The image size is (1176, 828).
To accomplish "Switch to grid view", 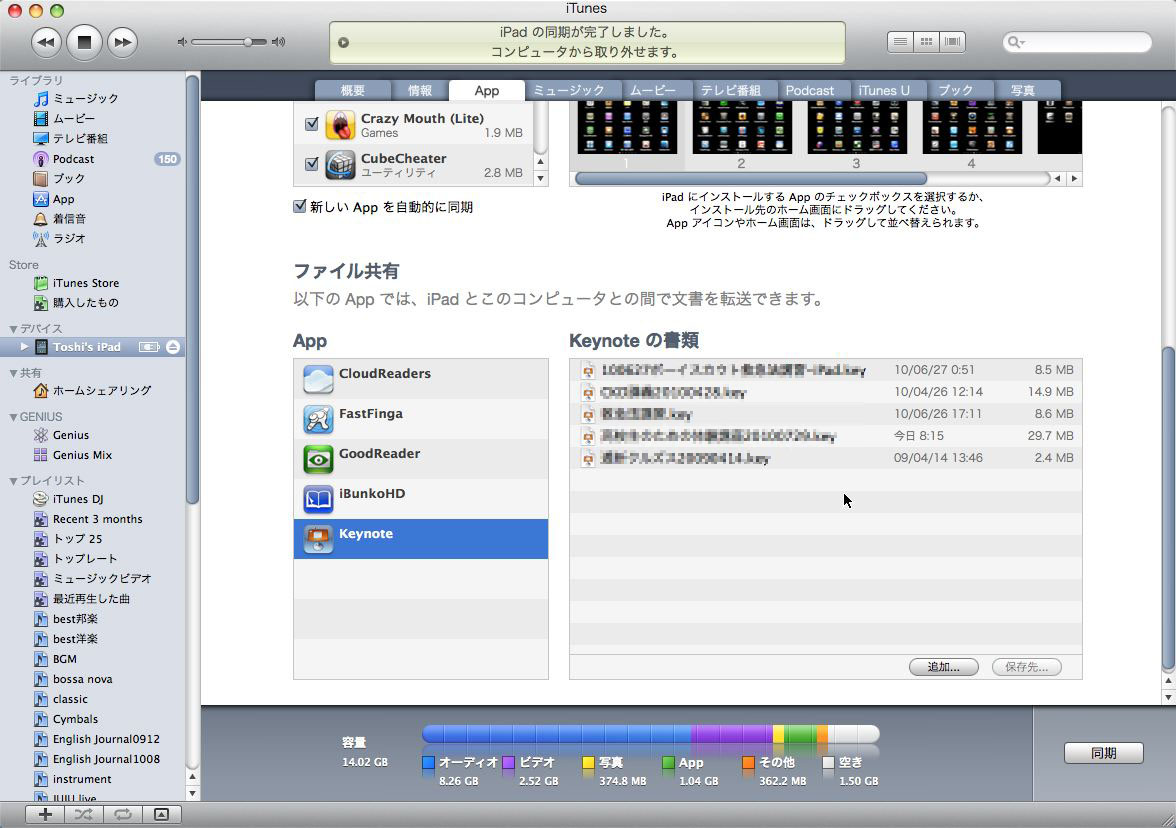I will 926,42.
